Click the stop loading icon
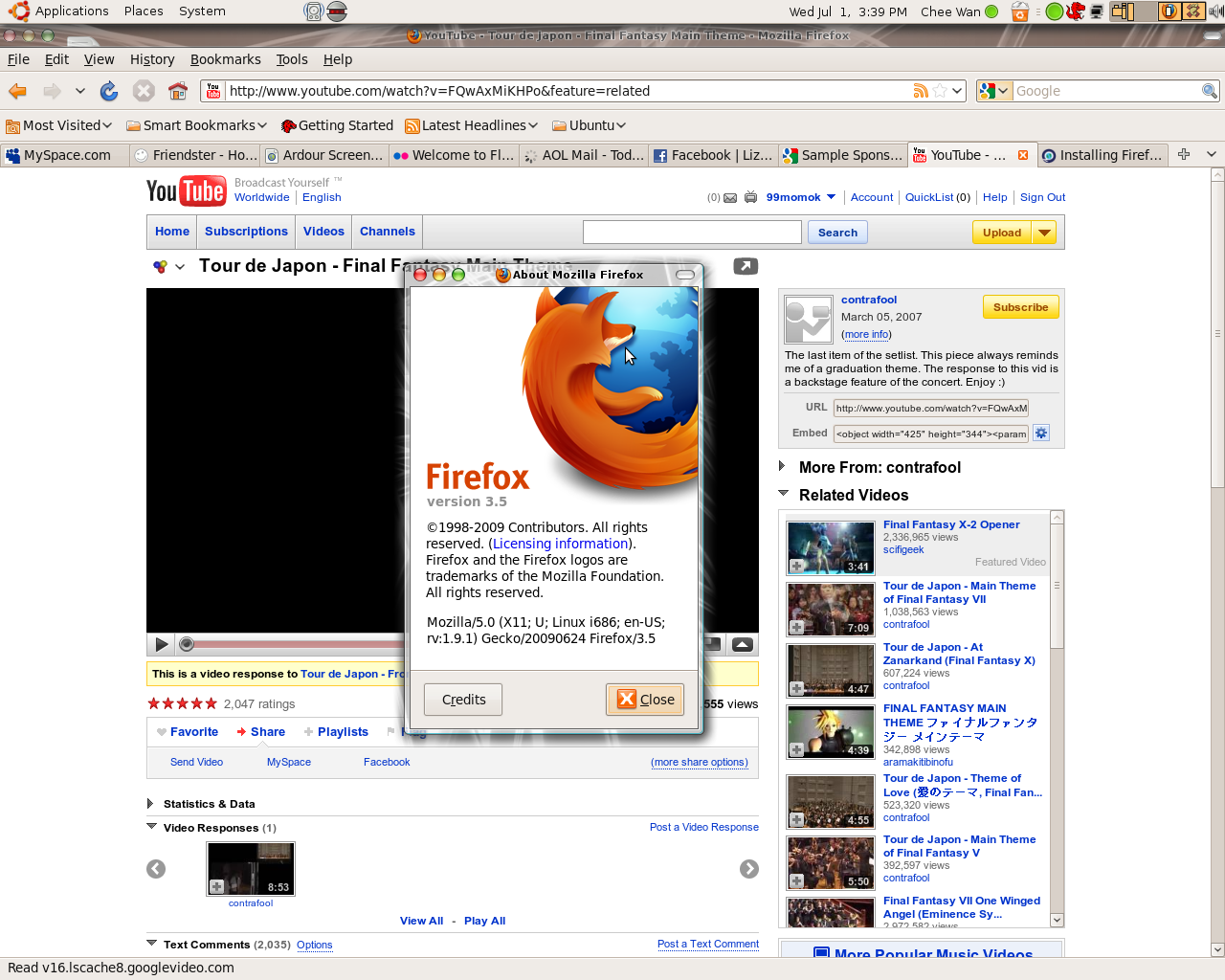1225x980 pixels. coord(144,91)
